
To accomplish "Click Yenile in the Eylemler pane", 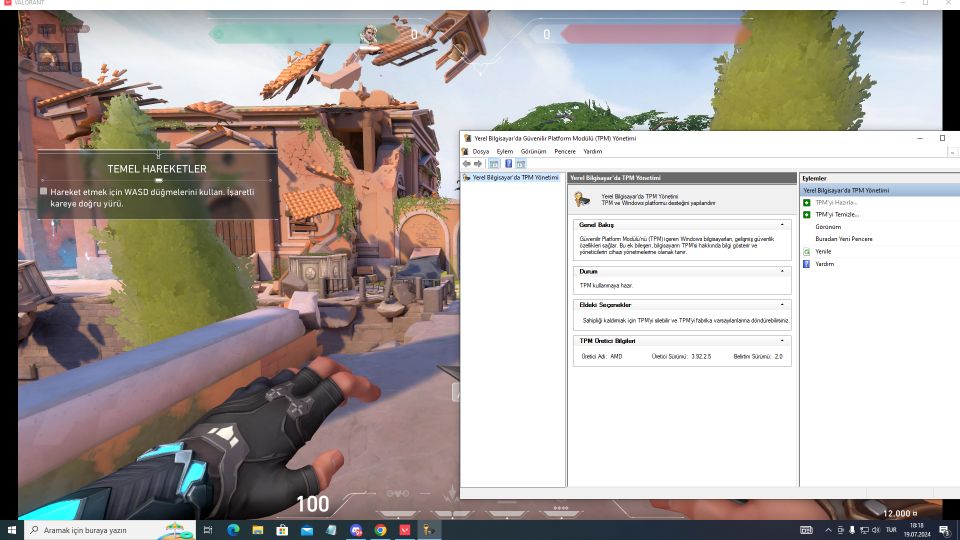I will point(823,252).
